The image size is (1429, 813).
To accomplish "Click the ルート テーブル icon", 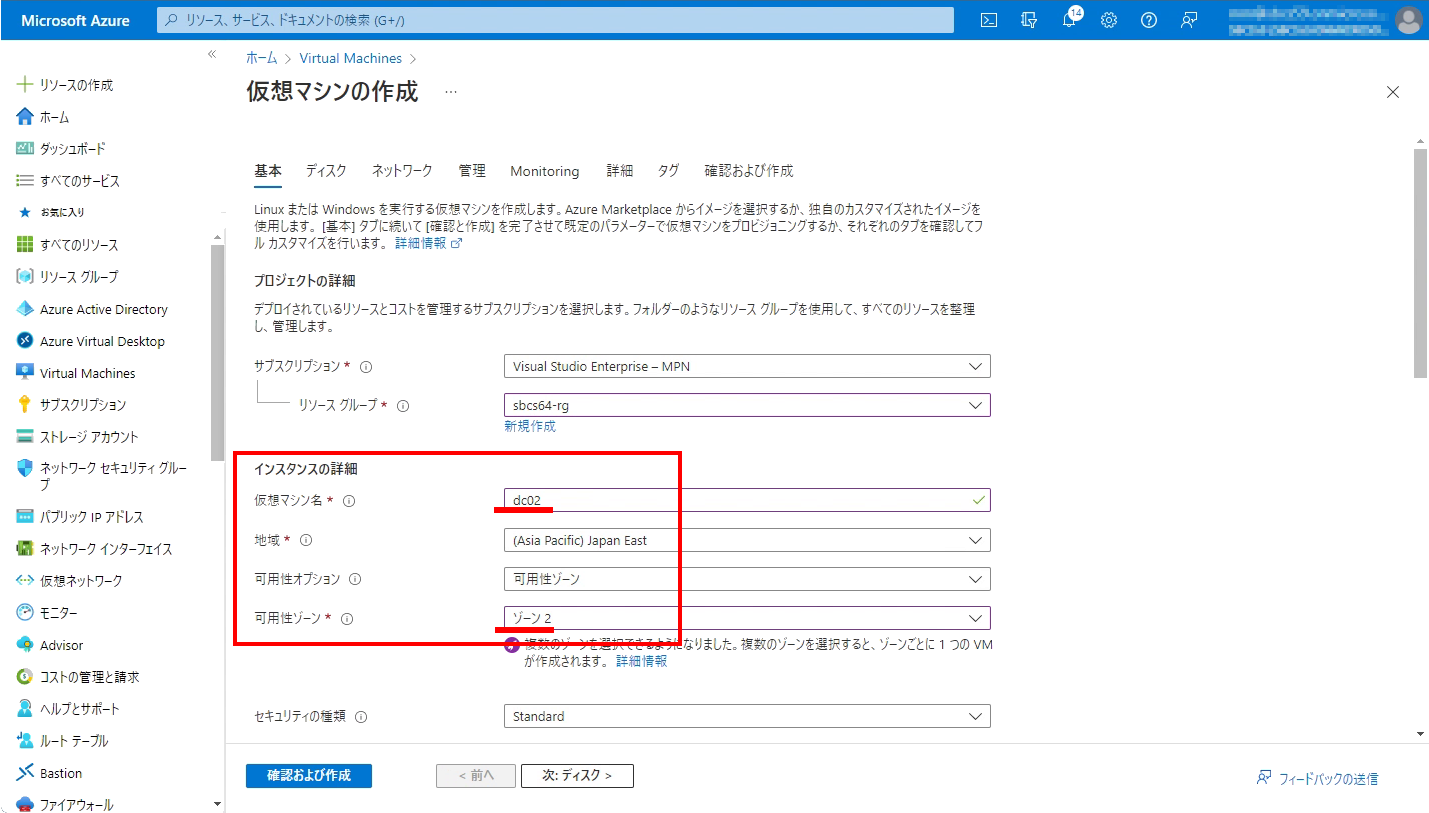I will (x=25, y=741).
